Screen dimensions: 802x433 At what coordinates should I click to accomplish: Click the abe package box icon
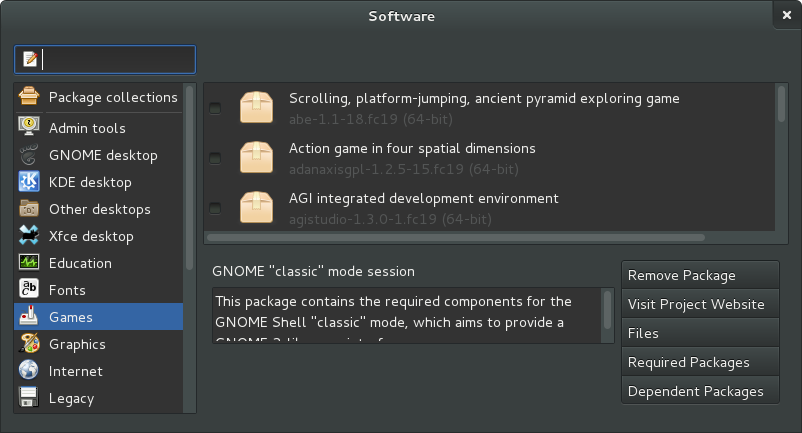click(256, 107)
